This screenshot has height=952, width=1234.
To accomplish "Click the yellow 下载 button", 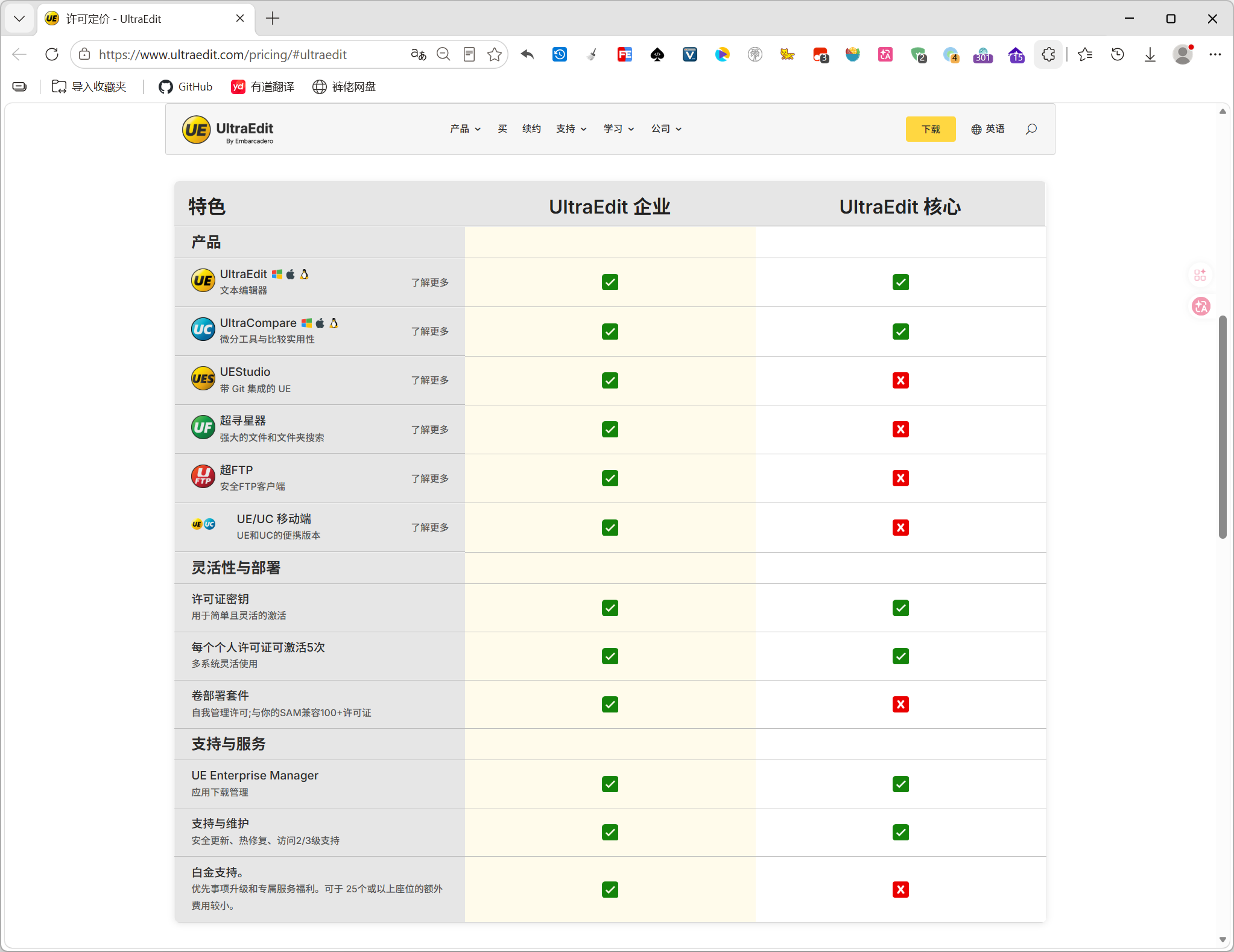I will pyautogui.click(x=931, y=129).
